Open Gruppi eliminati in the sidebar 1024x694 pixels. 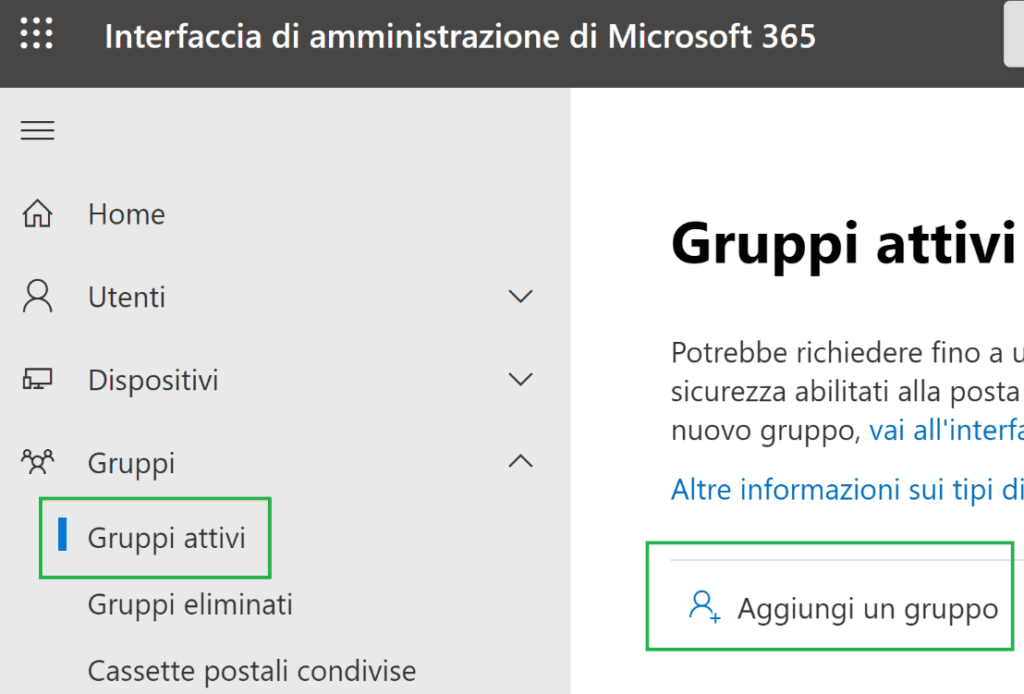coord(190,605)
